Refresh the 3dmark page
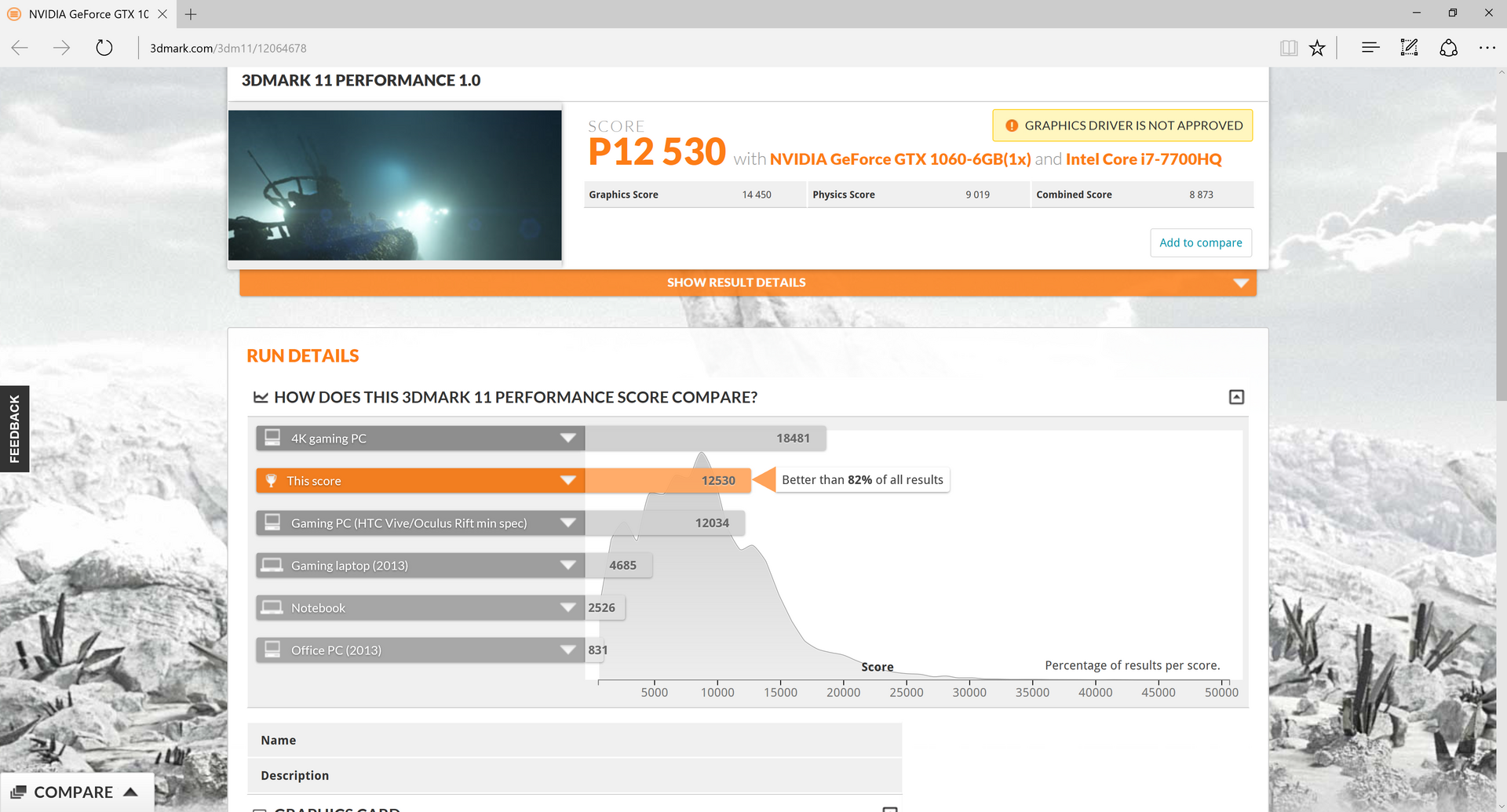Viewport: 1507px width, 812px height. click(x=104, y=48)
